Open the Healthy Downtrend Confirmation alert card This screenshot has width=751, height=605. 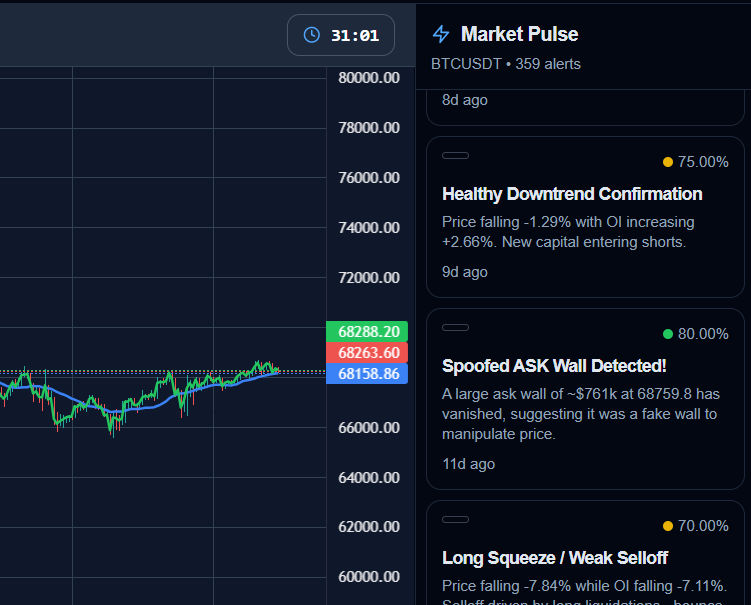585,217
